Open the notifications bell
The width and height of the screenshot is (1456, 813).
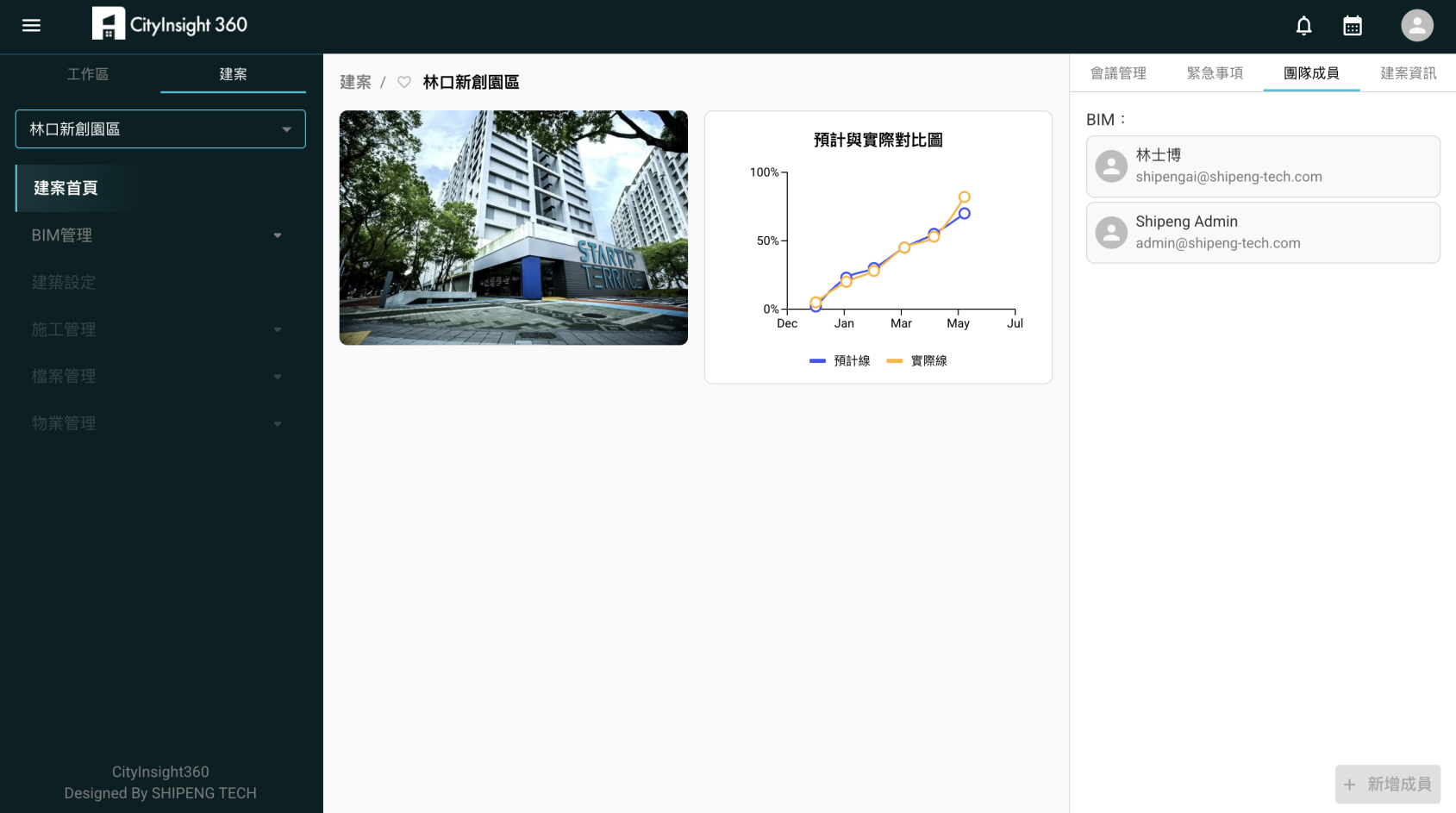1303,26
